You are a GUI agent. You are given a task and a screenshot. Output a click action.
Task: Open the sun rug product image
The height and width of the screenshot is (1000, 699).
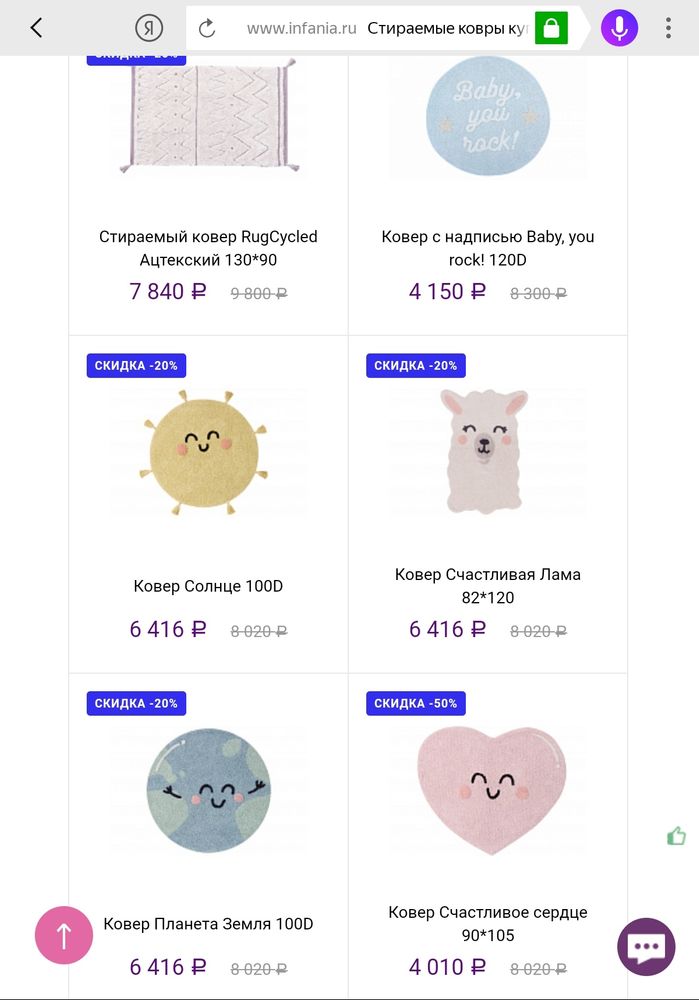208,453
